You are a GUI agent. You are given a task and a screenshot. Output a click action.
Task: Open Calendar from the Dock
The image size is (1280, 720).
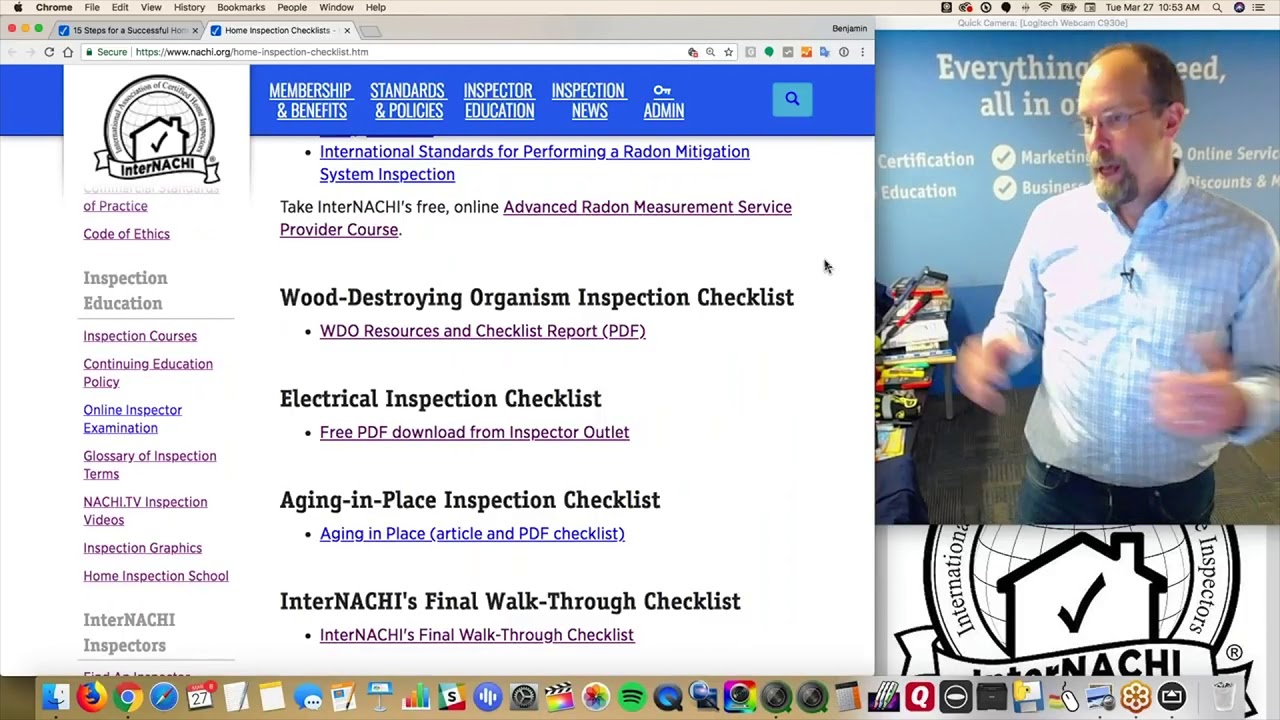199,697
